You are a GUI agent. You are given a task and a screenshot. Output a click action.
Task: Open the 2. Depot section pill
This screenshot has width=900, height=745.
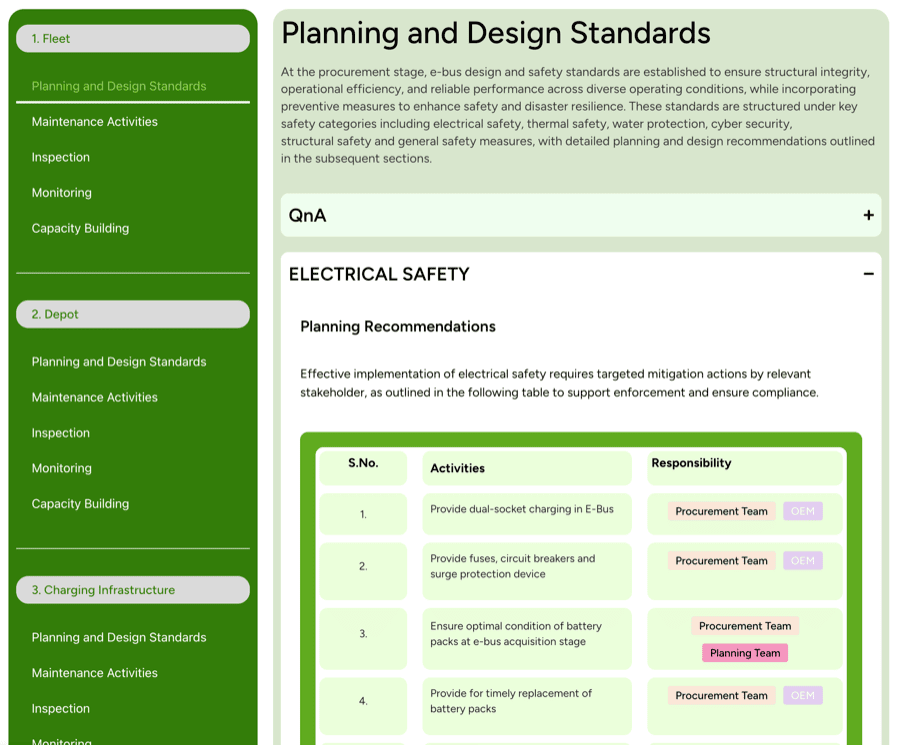[x=133, y=314]
